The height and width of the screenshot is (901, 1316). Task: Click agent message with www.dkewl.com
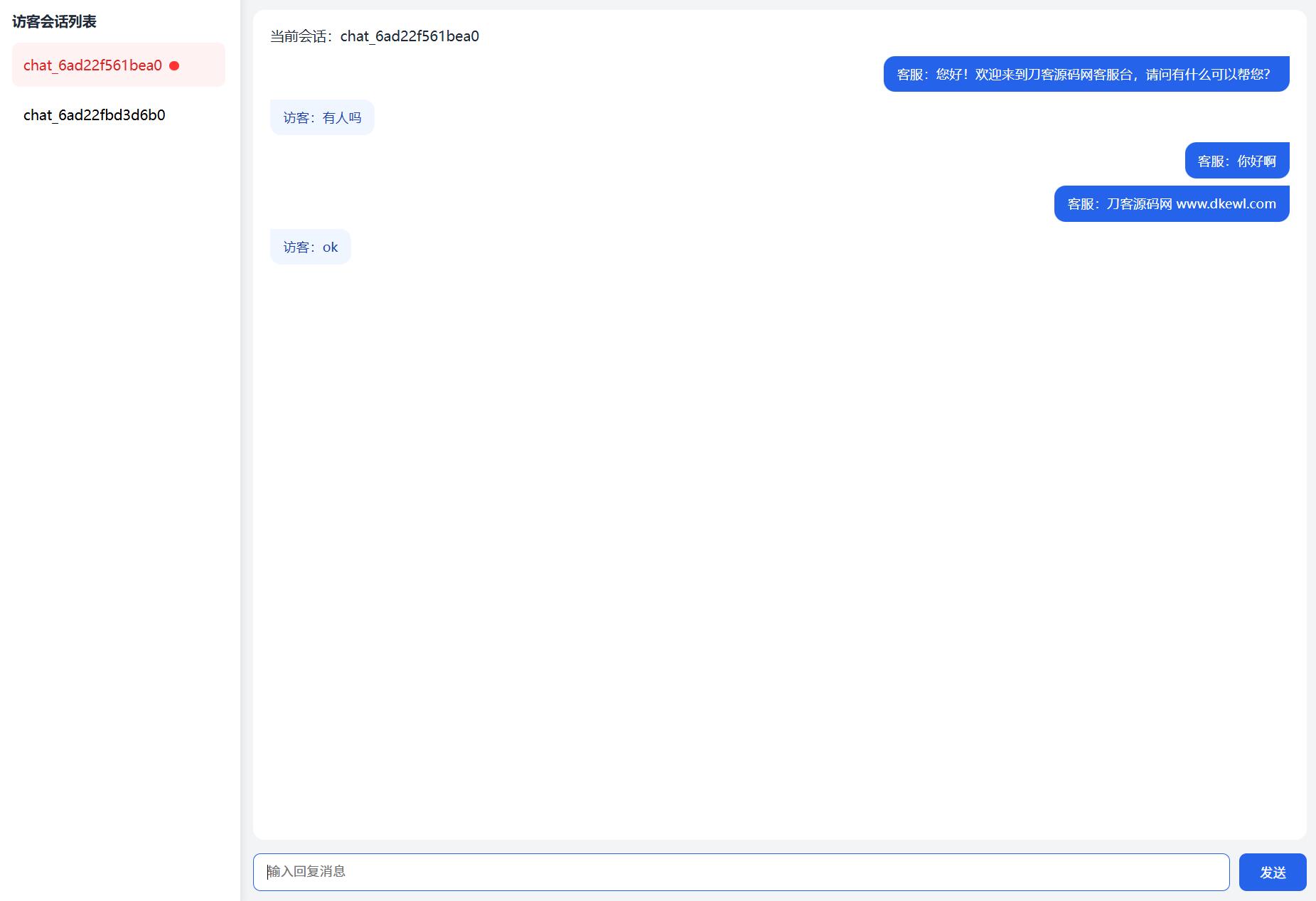pyautogui.click(x=1172, y=204)
